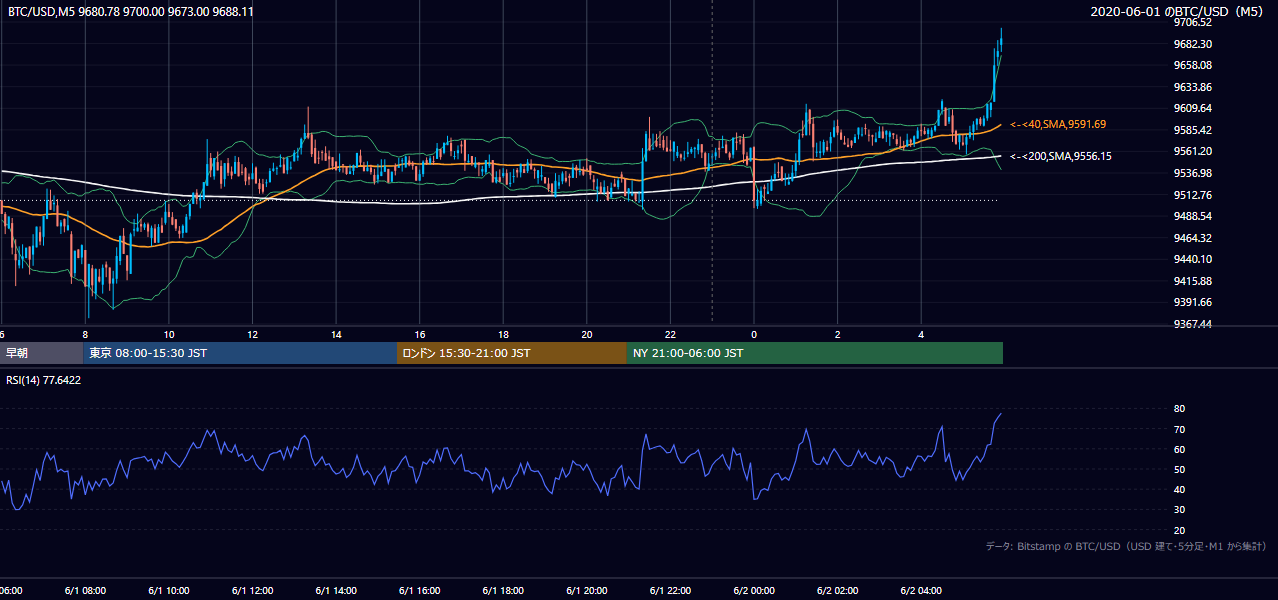Select the Tokyo 08:00-15:30 JST session bar
The width and height of the screenshot is (1278, 600).
click(x=240, y=353)
